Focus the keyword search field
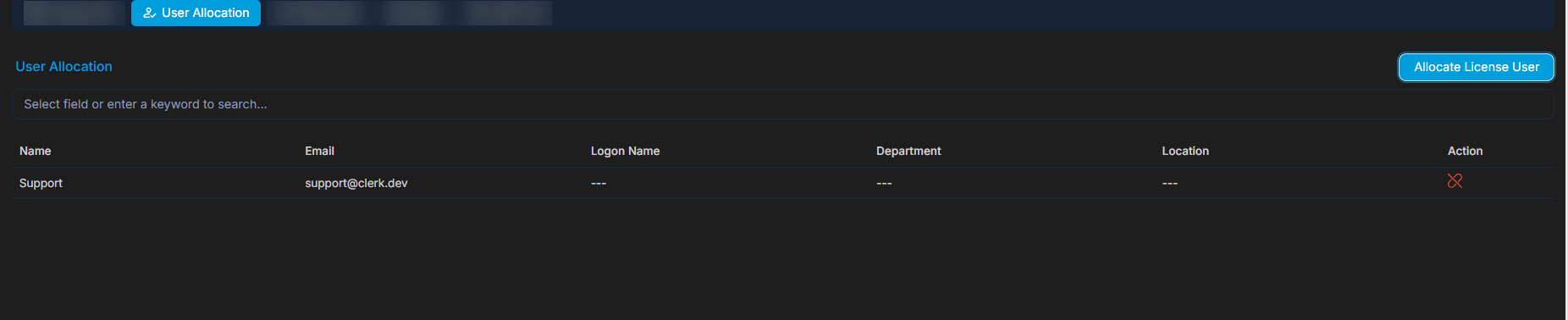Viewport: 1568px width, 320px height. pos(782,104)
